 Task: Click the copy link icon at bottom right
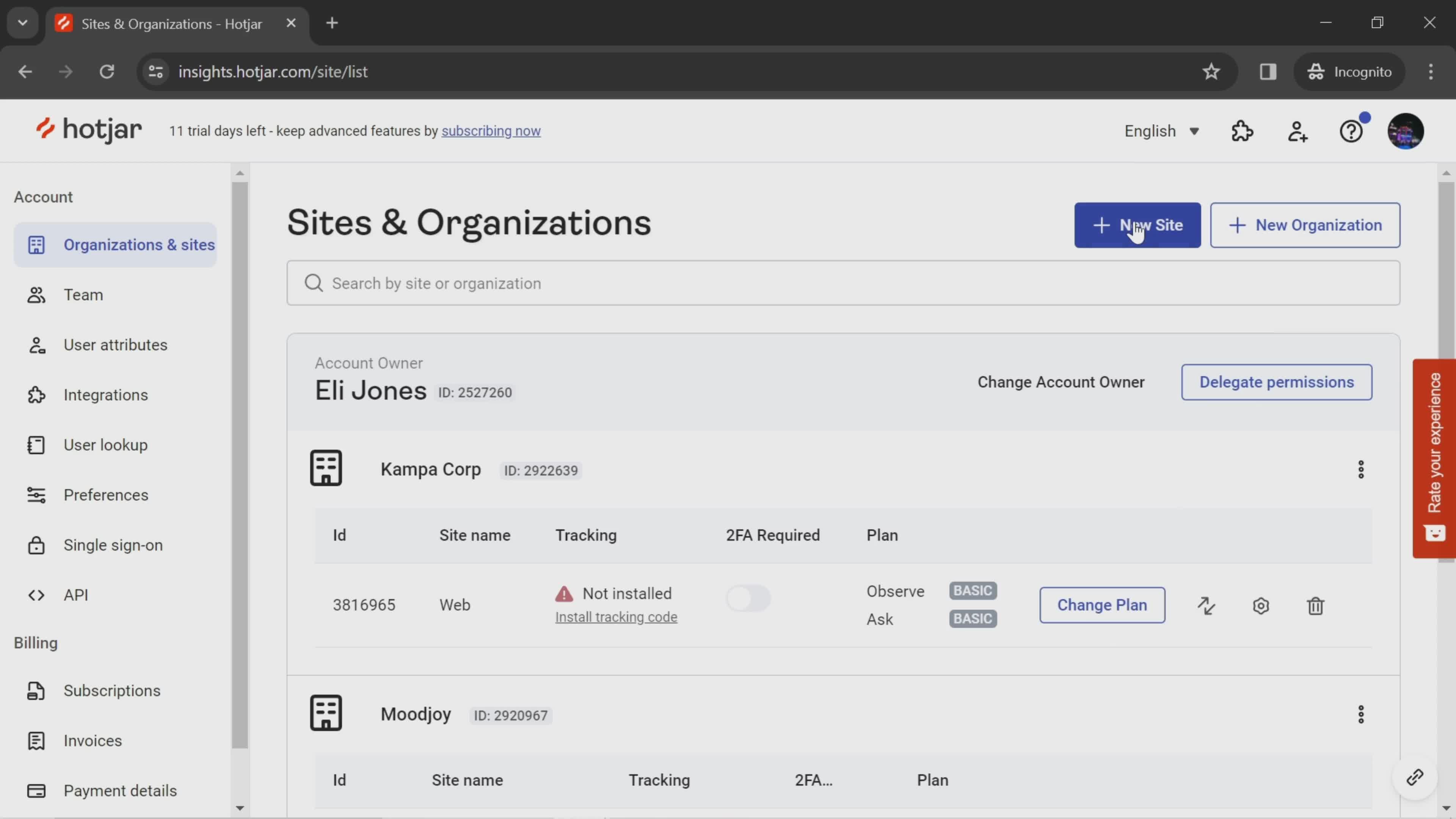click(1415, 778)
